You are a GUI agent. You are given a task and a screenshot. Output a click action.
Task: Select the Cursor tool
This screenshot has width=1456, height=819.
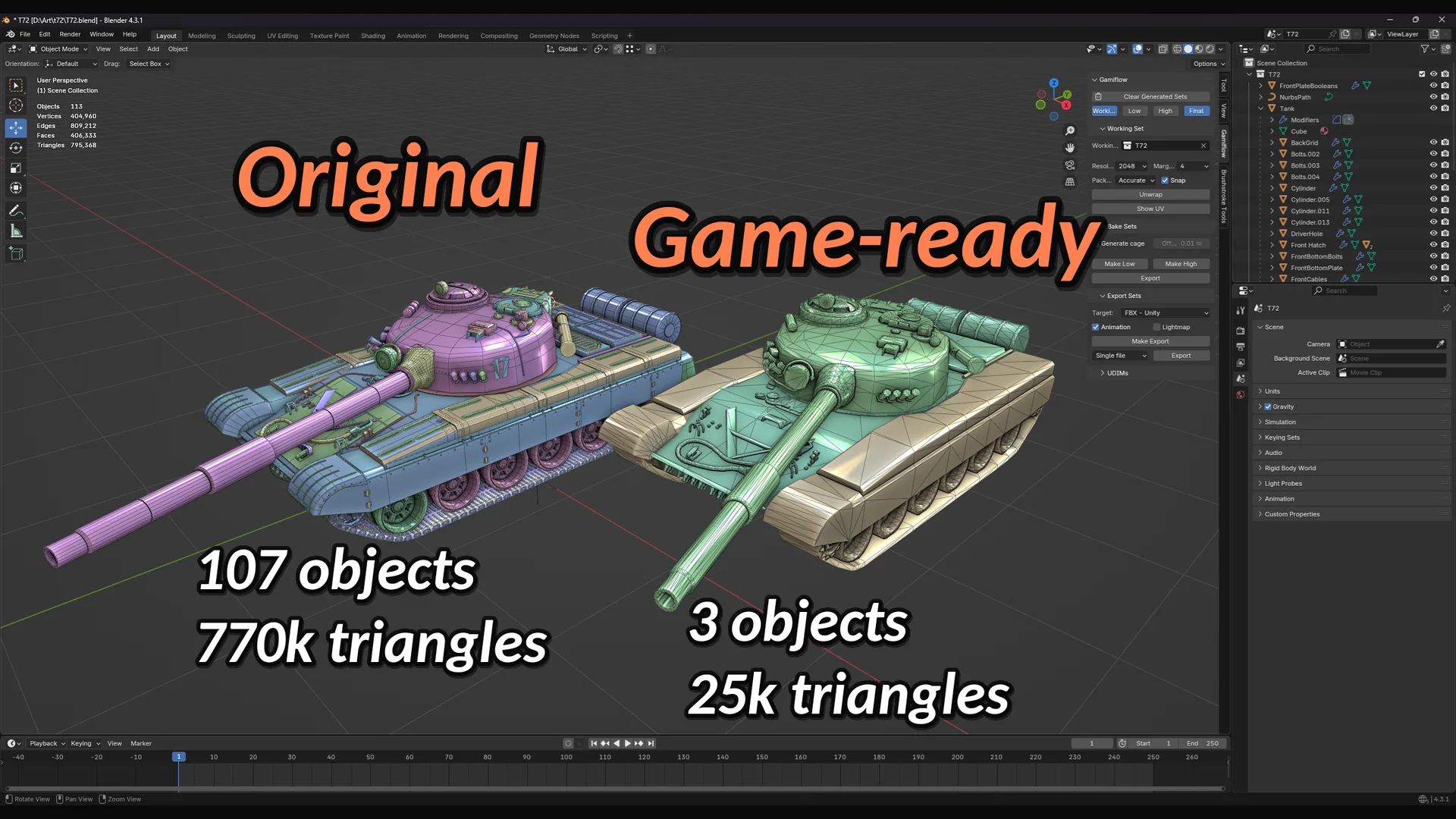coord(16,105)
